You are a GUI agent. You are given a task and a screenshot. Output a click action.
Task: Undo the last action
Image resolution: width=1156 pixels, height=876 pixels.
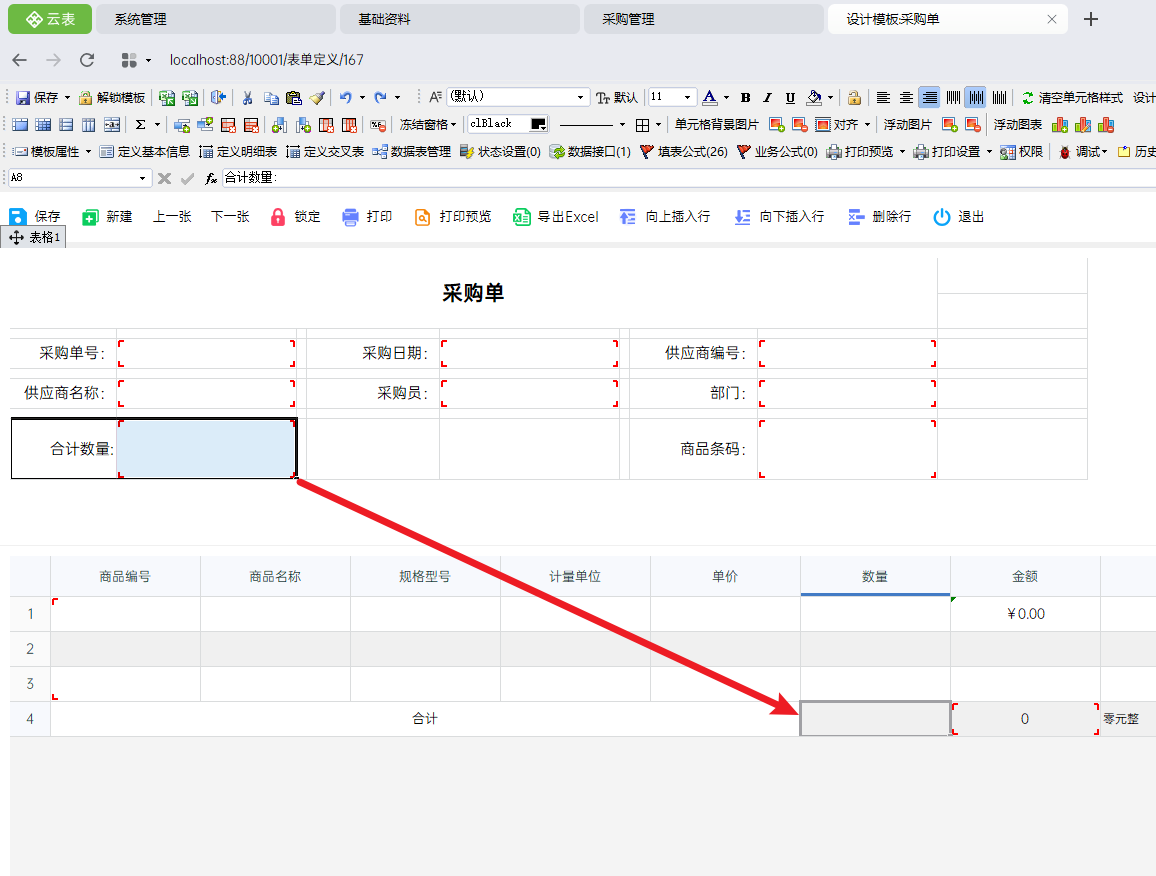(x=345, y=97)
